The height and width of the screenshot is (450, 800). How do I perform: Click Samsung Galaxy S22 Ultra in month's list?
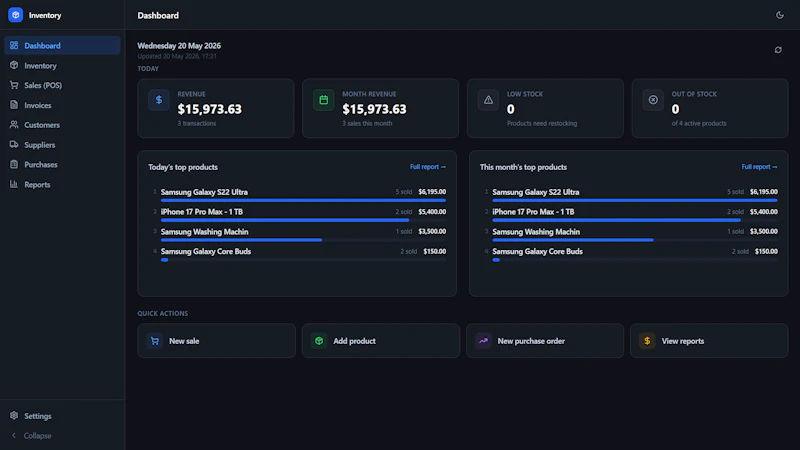pos(536,192)
